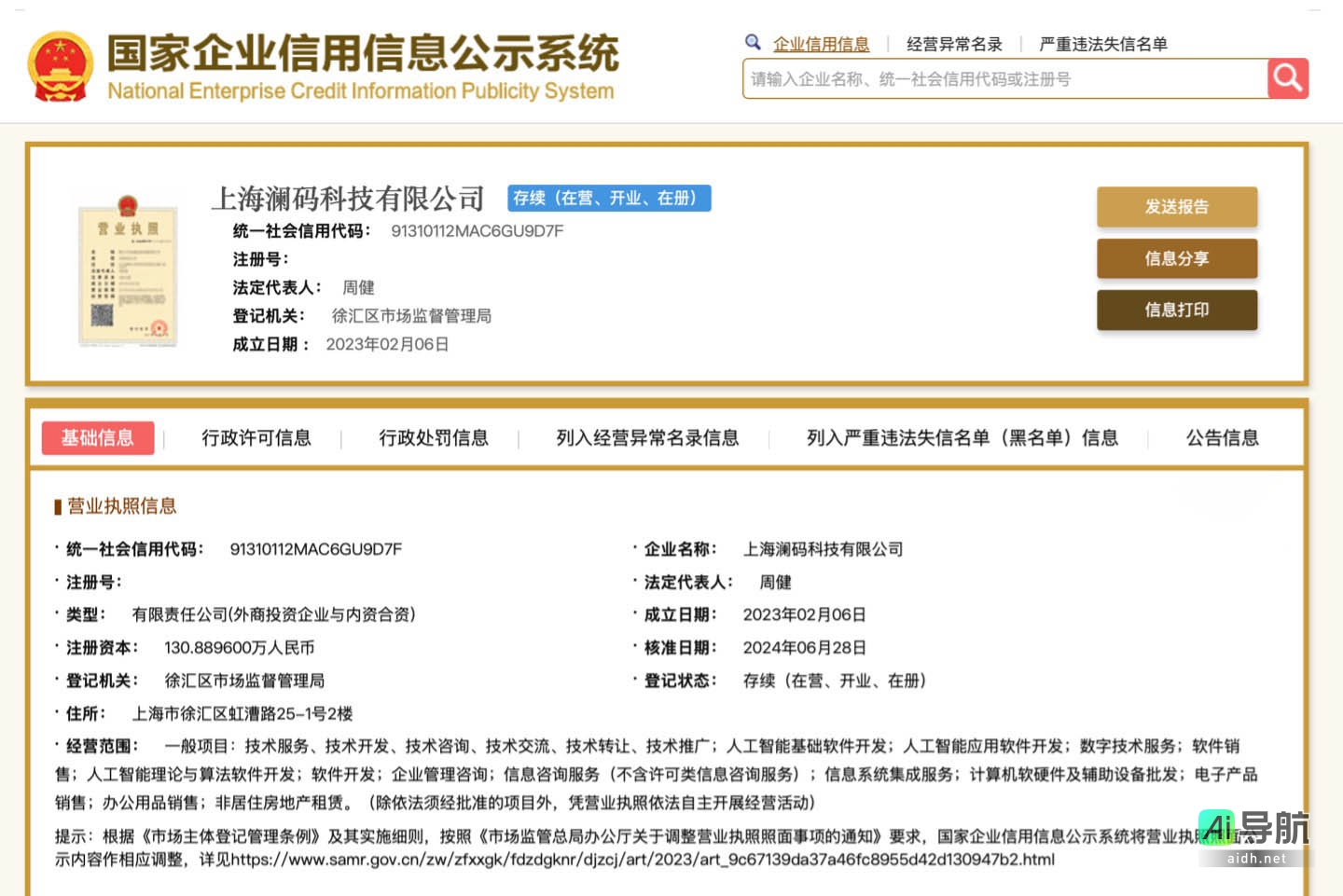Select the 经营异常名录 search category
The image size is (1343, 896).
click(x=954, y=44)
